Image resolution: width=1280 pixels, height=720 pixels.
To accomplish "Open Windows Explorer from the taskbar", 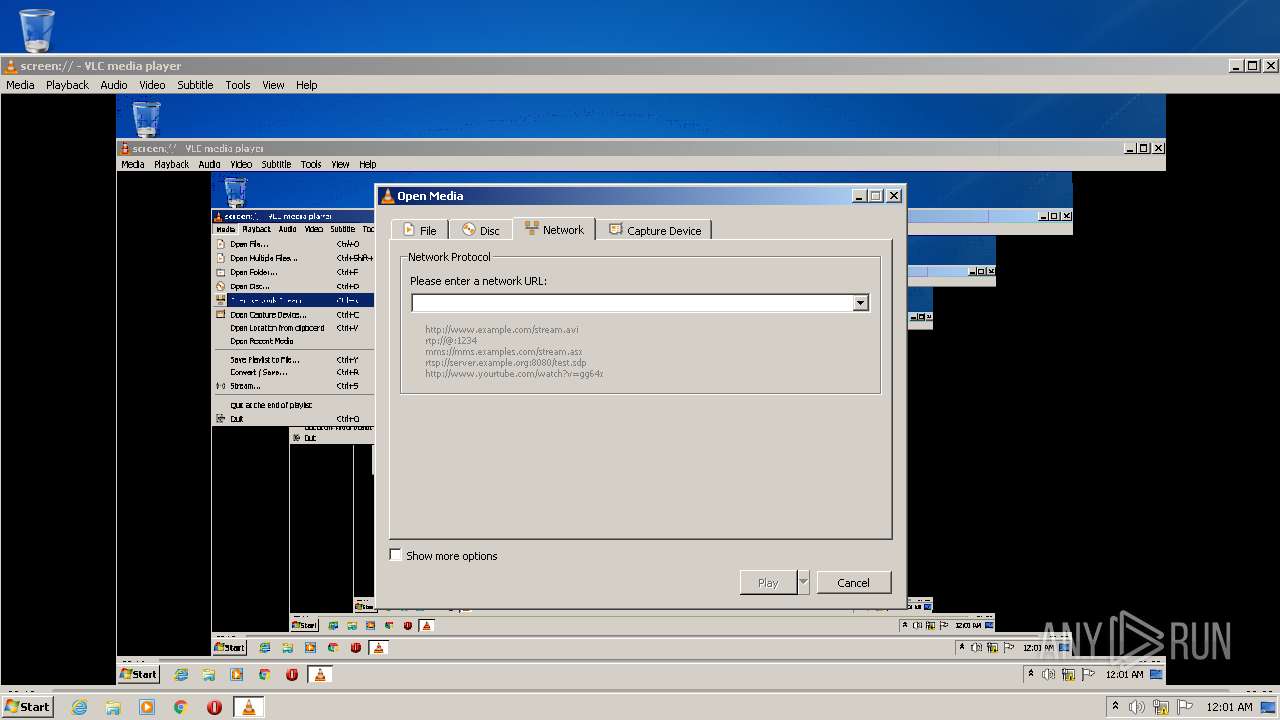I will coord(113,707).
